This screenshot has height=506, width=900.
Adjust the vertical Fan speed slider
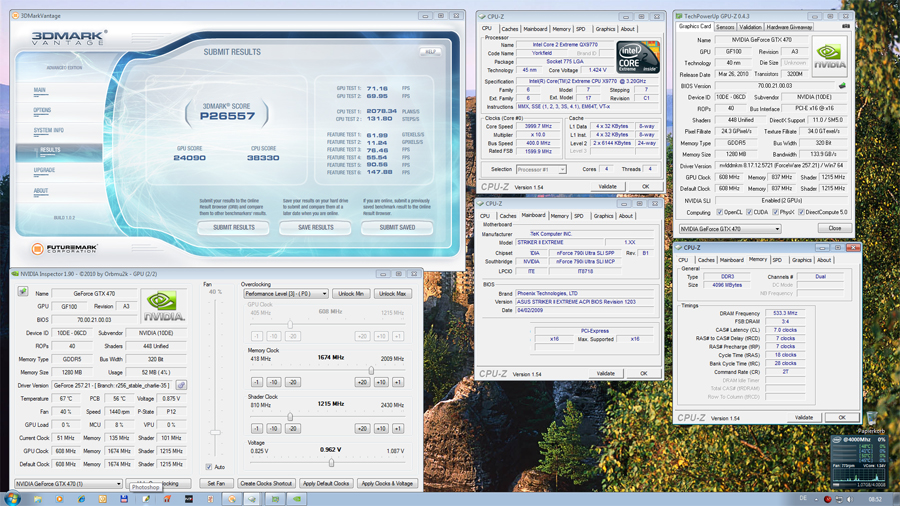pyautogui.click(x=215, y=433)
